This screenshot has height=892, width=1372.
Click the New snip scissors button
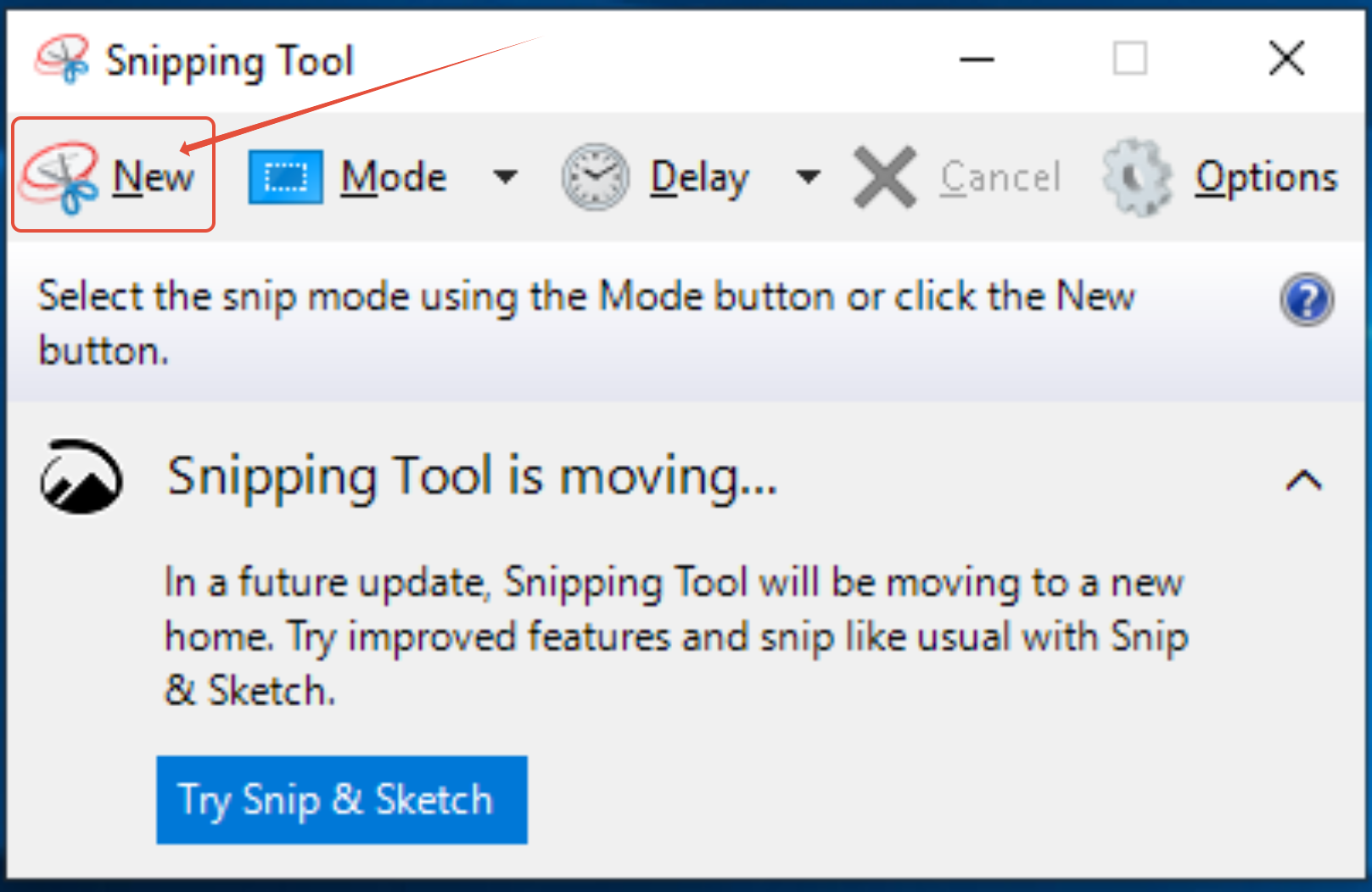click(x=113, y=175)
